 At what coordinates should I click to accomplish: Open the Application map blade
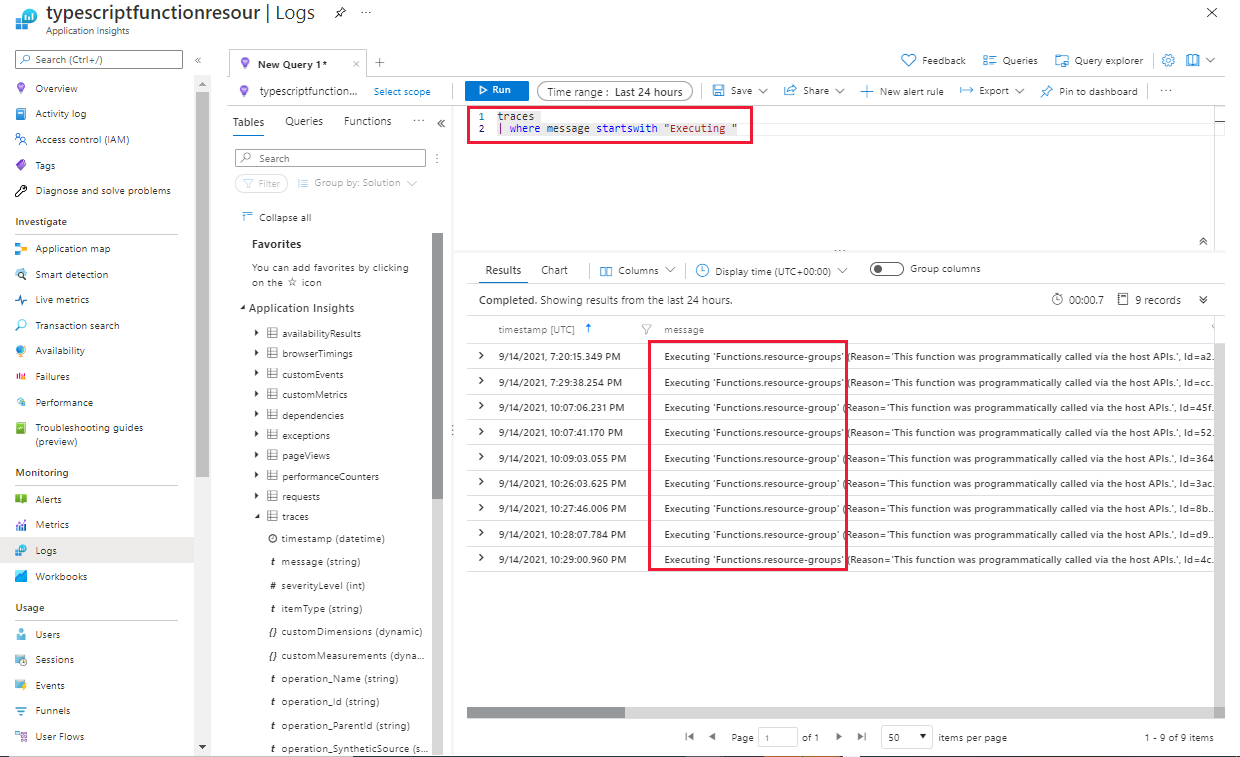pyautogui.click(x=65, y=248)
